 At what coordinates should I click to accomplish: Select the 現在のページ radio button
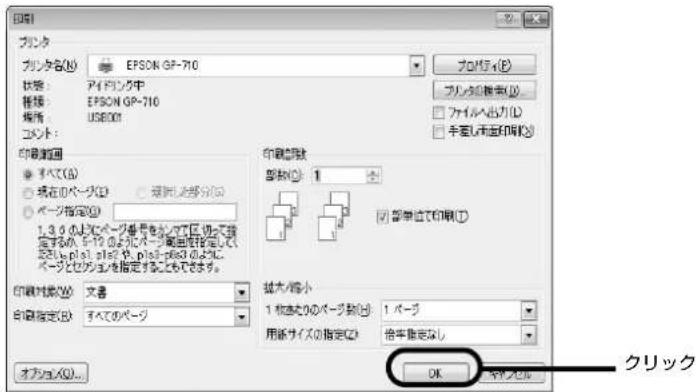pyautogui.click(x=28, y=193)
